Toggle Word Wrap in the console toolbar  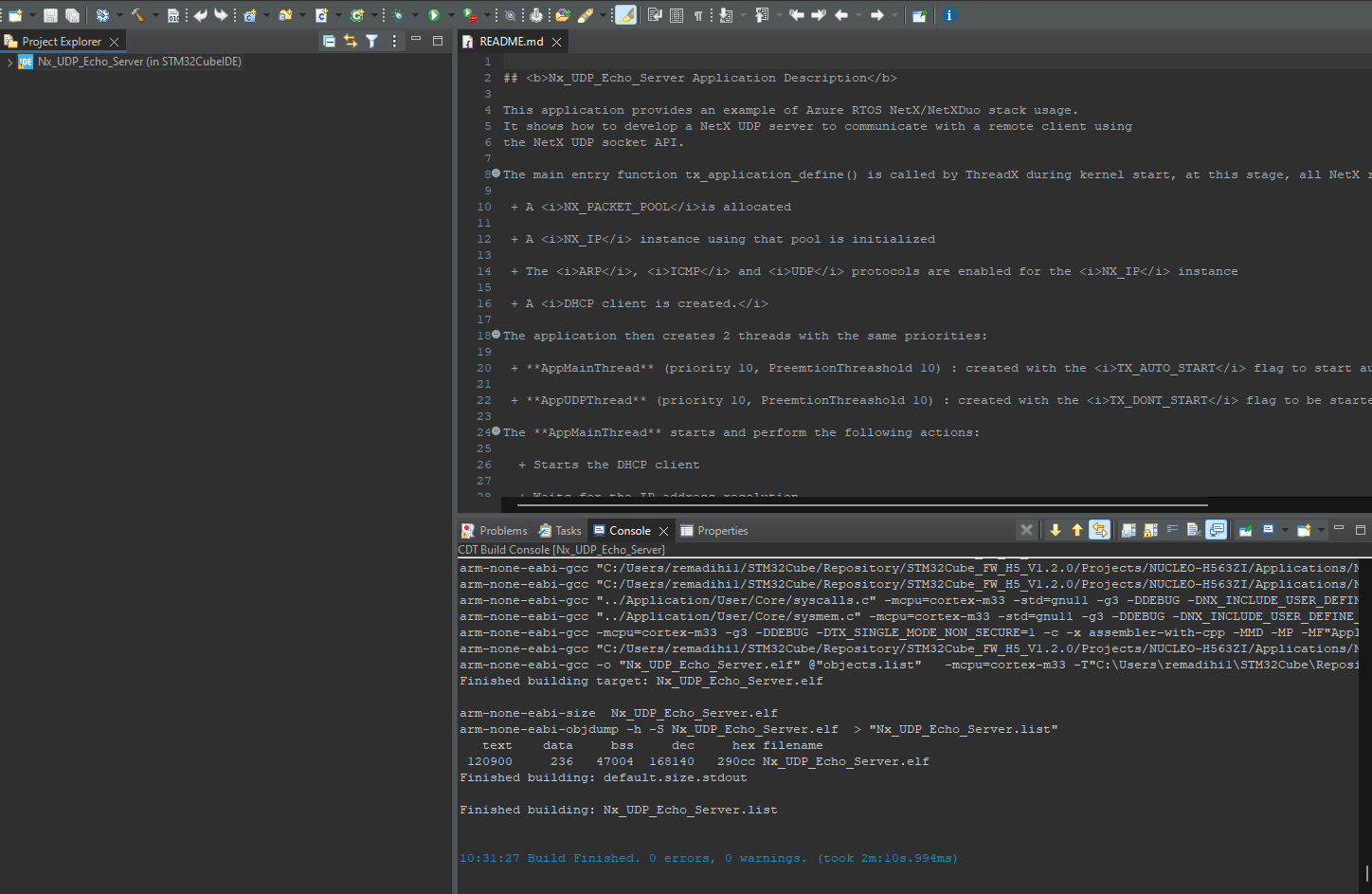click(x=1172, y=530)
